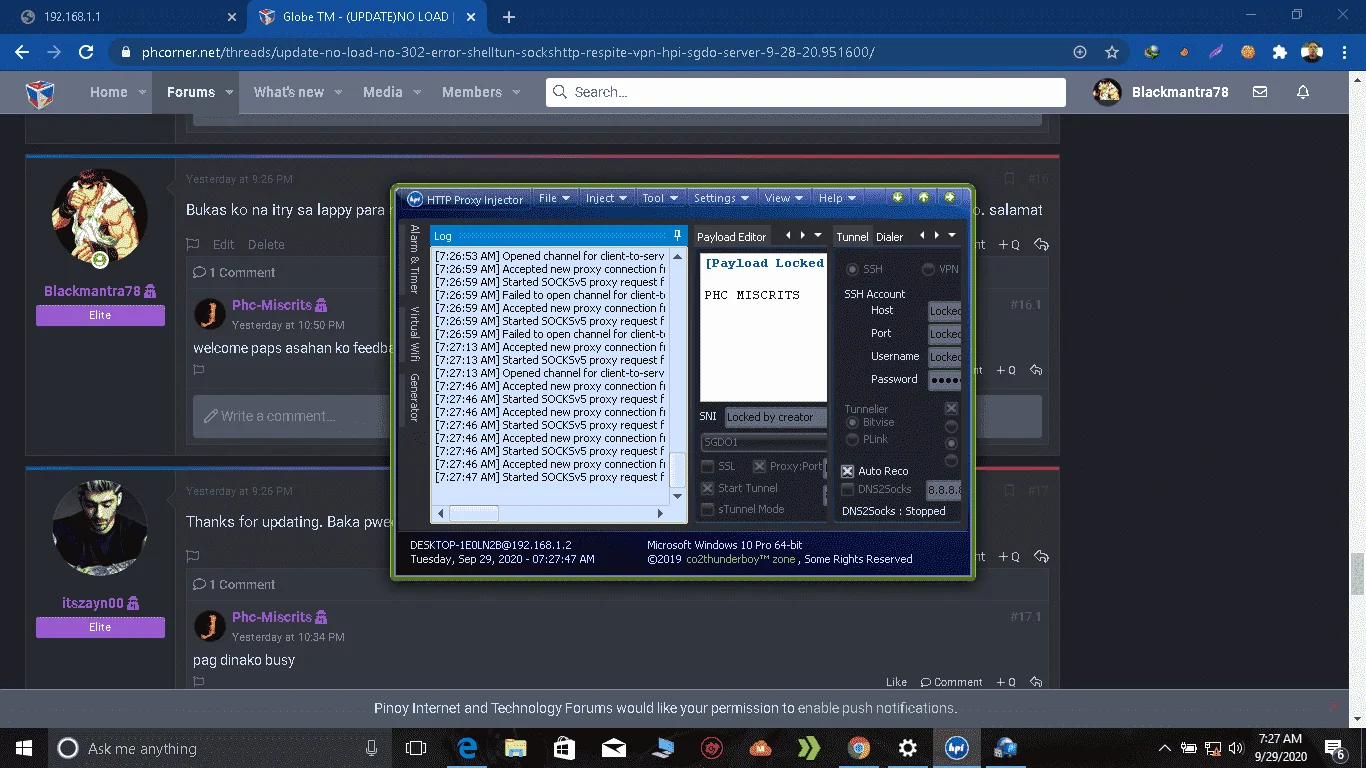
Task: Open Windows Settings gear in taskbar
Action: coord(908,748)
